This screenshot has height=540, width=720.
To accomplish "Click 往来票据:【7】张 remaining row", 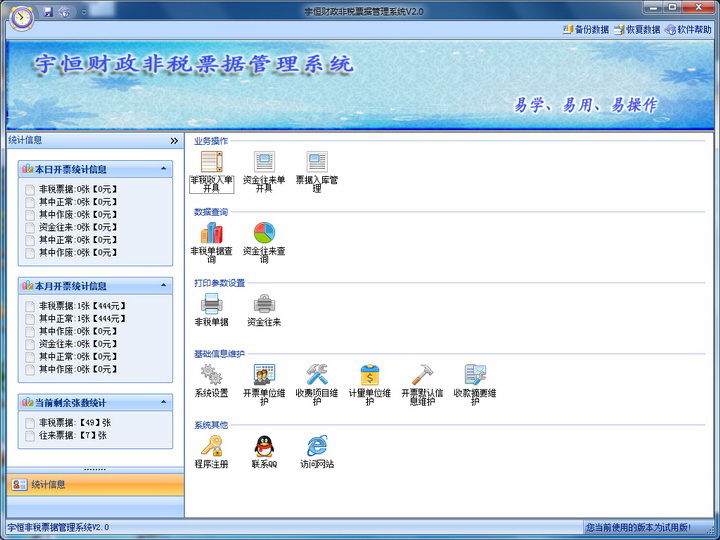I will [67, 435].
